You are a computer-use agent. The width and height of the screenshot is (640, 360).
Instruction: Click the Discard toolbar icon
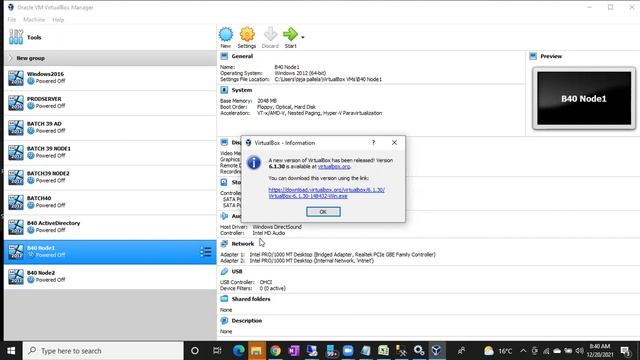coord(270,38)
